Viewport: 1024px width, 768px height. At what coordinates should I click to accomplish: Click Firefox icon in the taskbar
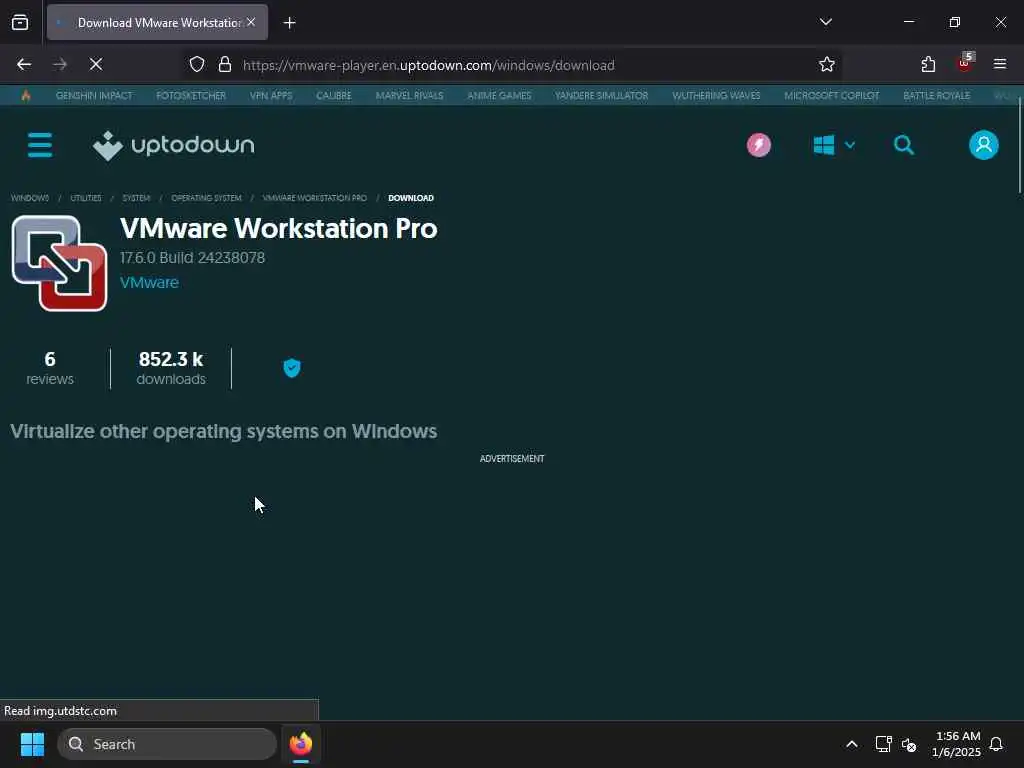301,744
